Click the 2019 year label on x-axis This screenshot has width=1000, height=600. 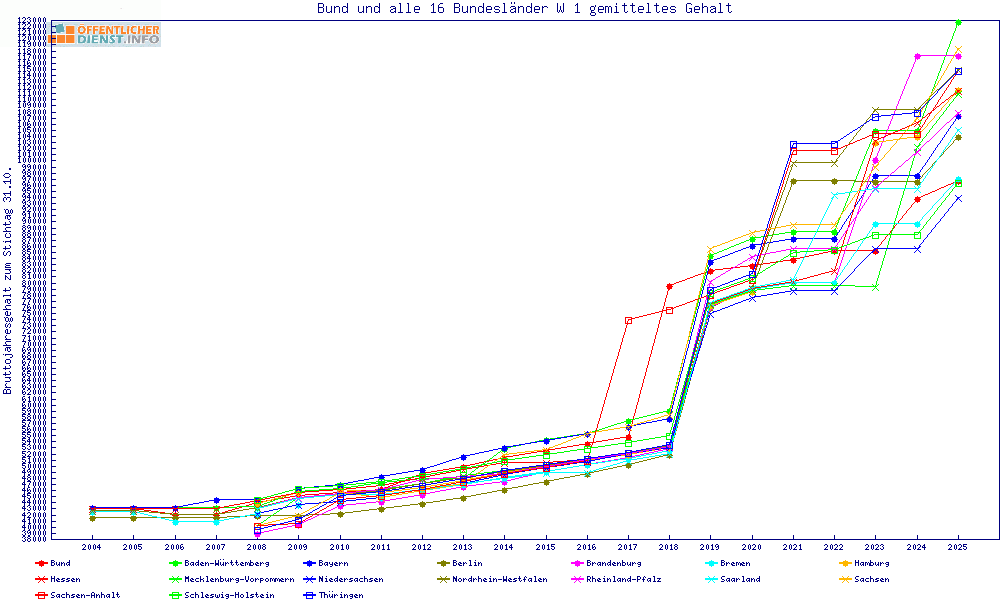(710, 547)
